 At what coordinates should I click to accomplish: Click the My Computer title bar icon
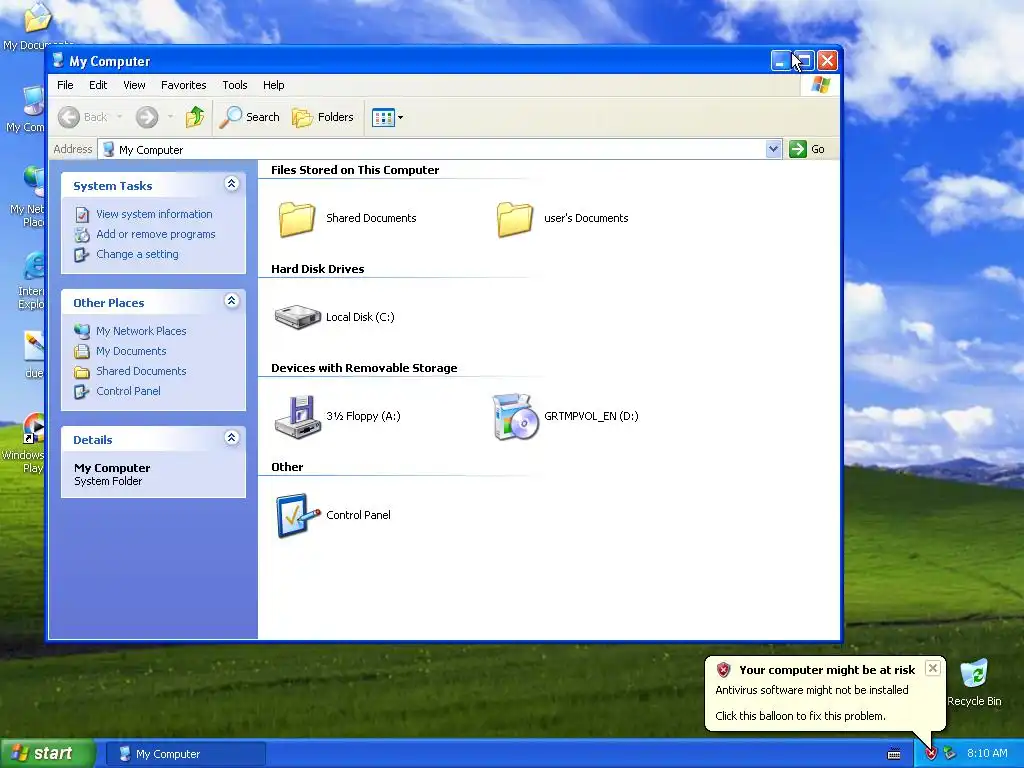(58, 61)
